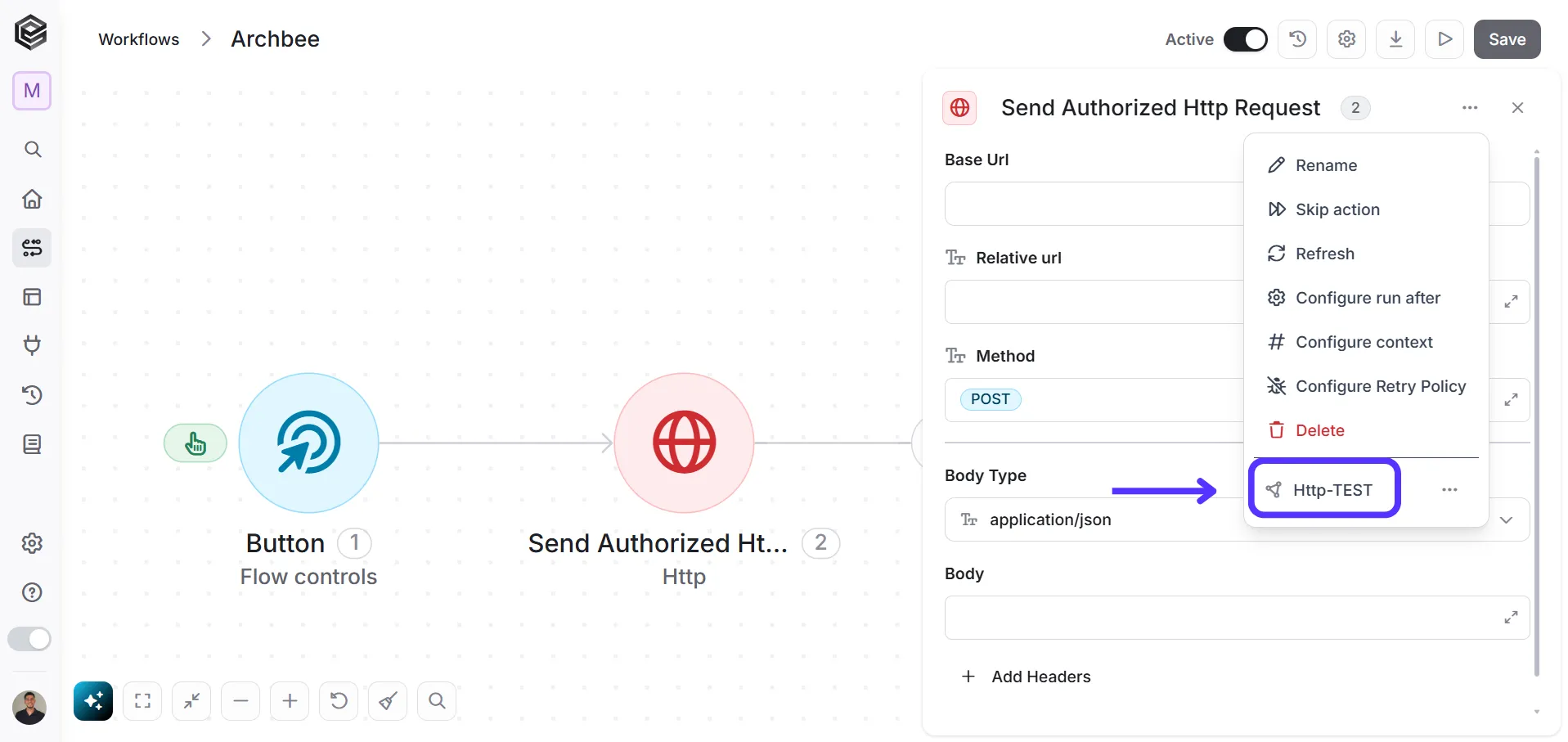This screenshot has height=742, width=1568.
Task: Choose Configure run after
Action: pos(1366,298)
